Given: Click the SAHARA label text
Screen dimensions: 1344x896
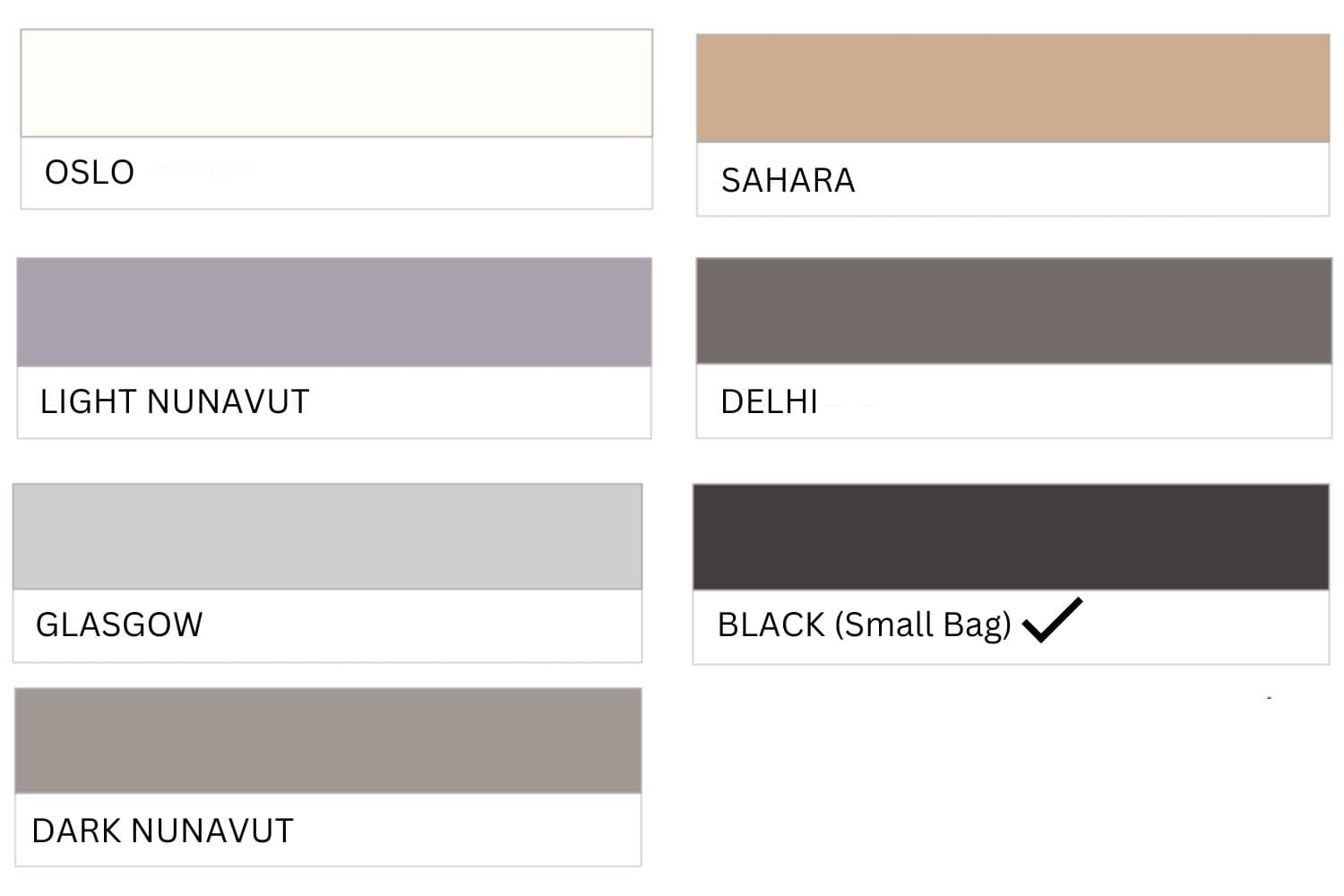Looking at the screenshot, I should point(788,180).
